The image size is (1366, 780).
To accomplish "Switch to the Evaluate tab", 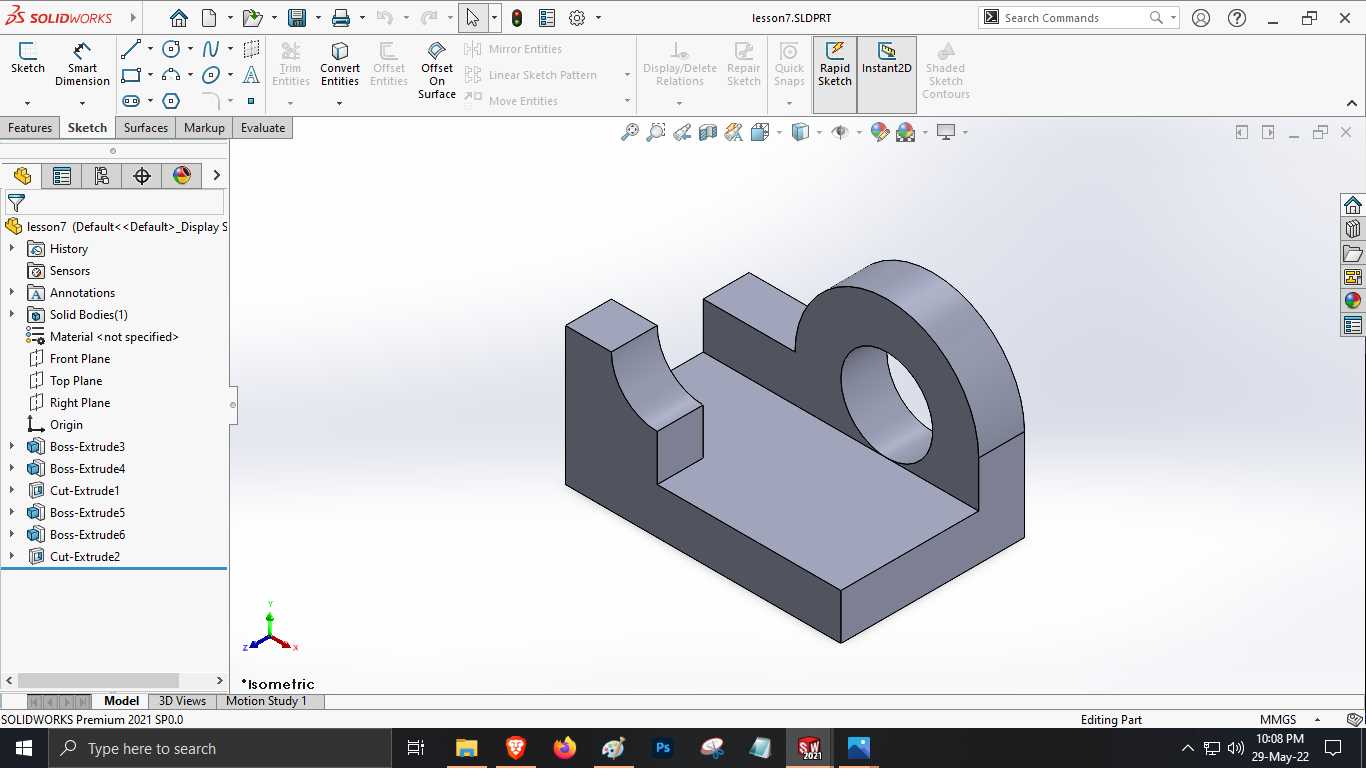I will [x=263, y=128].
